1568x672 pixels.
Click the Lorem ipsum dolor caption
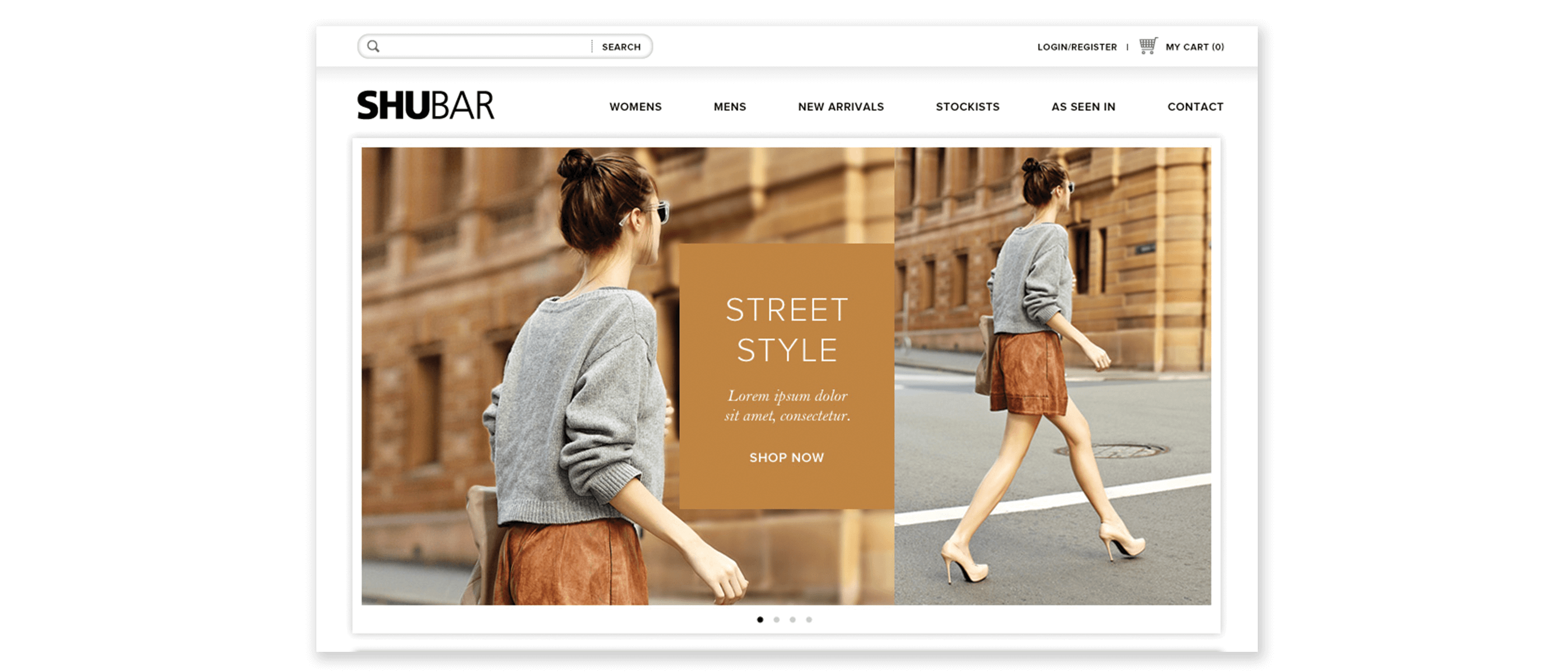tap(786, 405)
